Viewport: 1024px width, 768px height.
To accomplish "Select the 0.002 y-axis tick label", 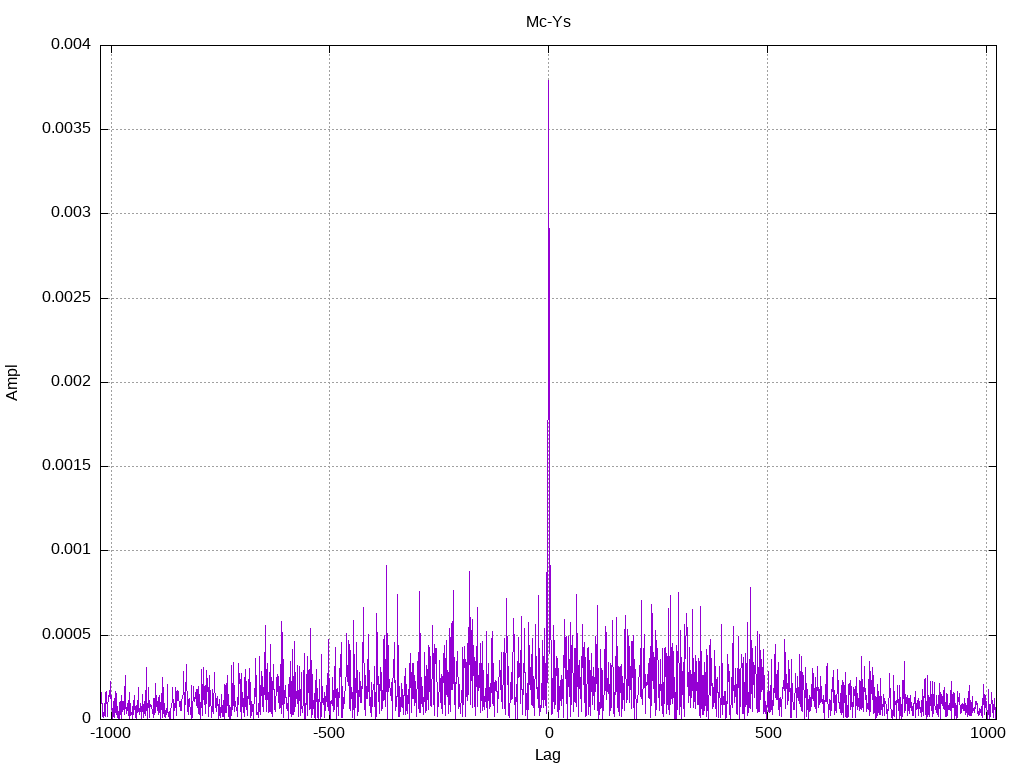I will pyautogui.click(x=70, y=382).
